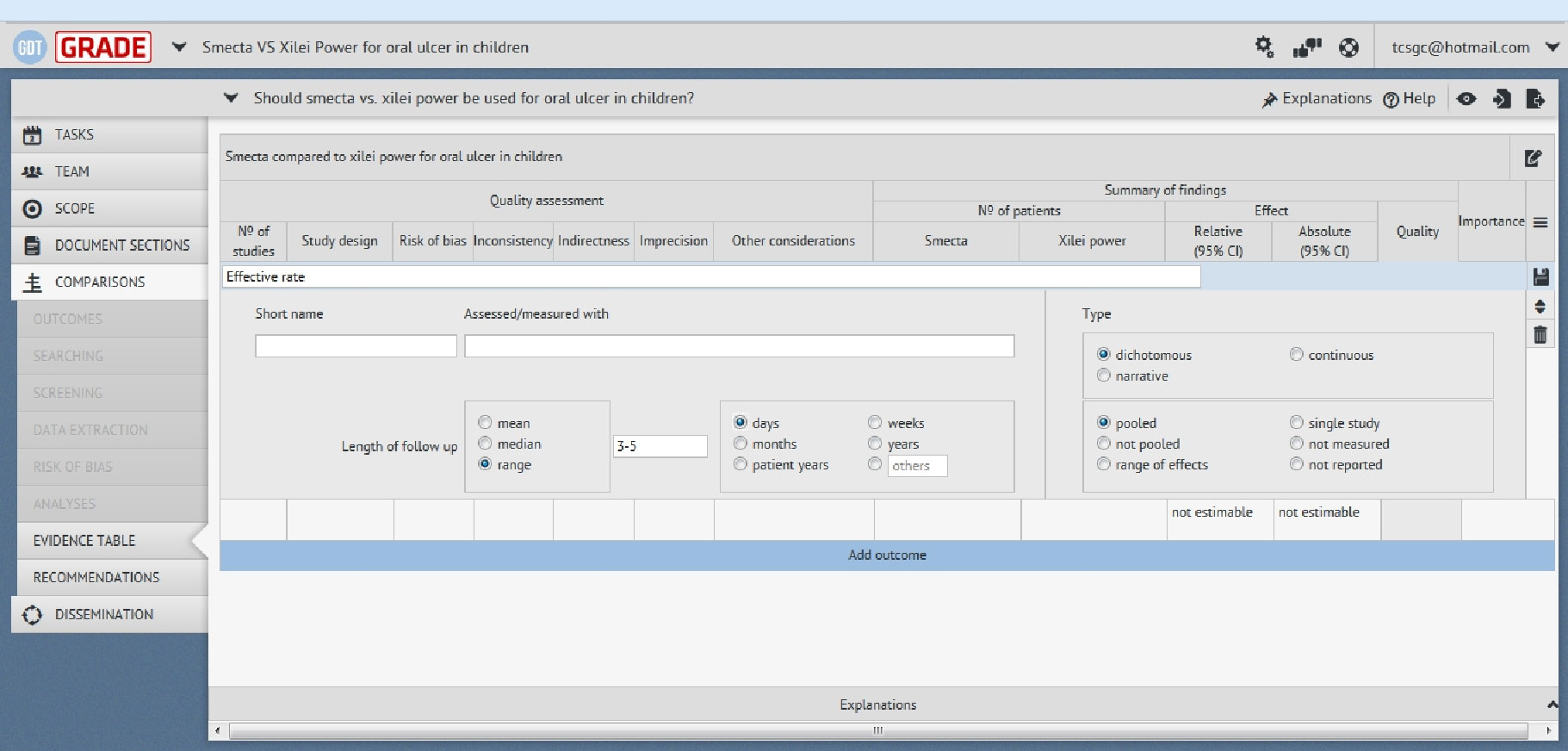Toggle the eye preview icon
The height and width of the screenshot is (751, 1568).
click(x=1466, y=99)
